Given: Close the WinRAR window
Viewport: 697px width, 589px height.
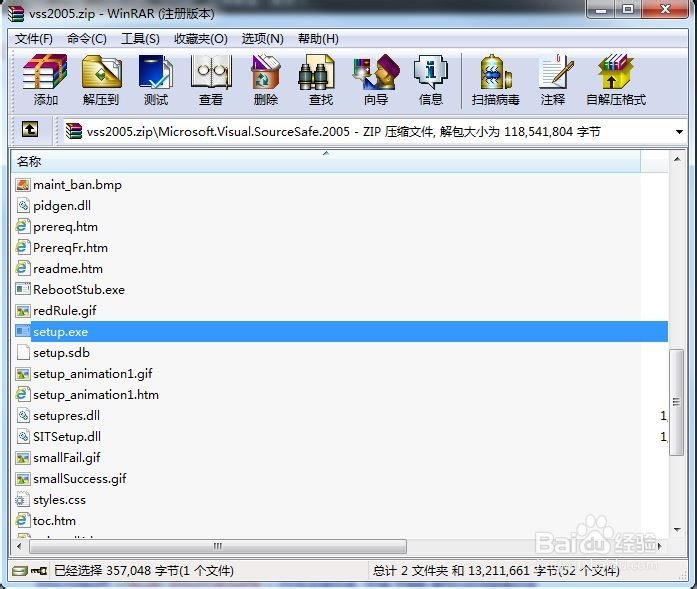Looking at the screenshot, I should pos(665,9).
